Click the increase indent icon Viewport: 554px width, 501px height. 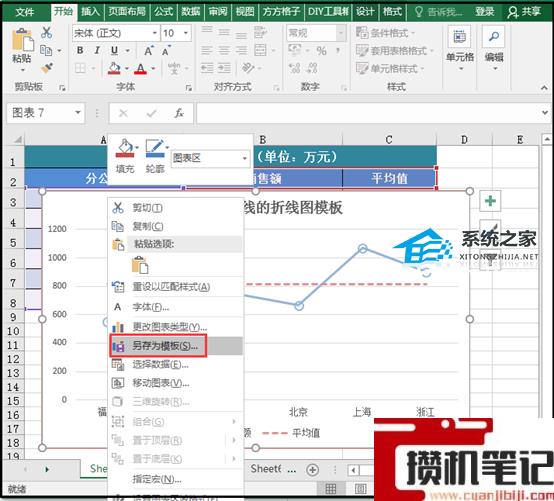tap(224, 68)
